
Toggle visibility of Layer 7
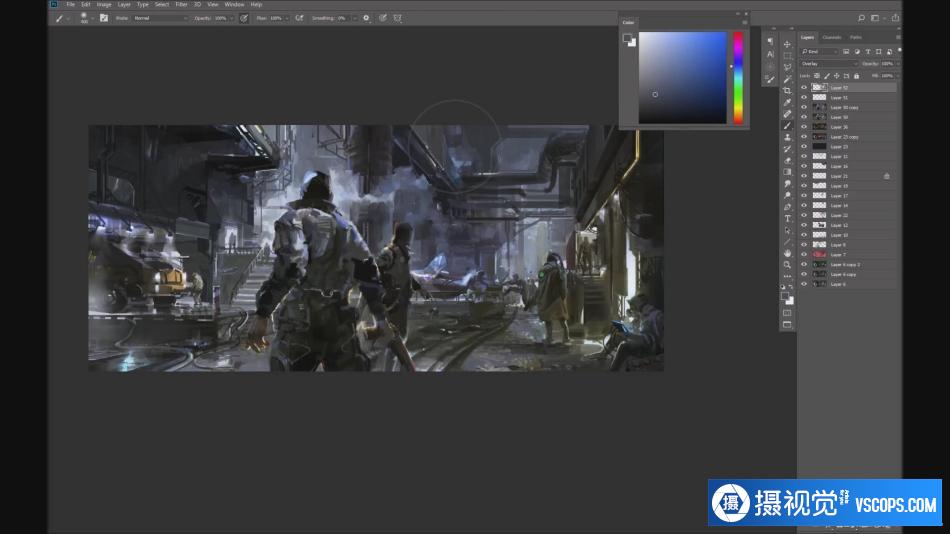point(804,255)
